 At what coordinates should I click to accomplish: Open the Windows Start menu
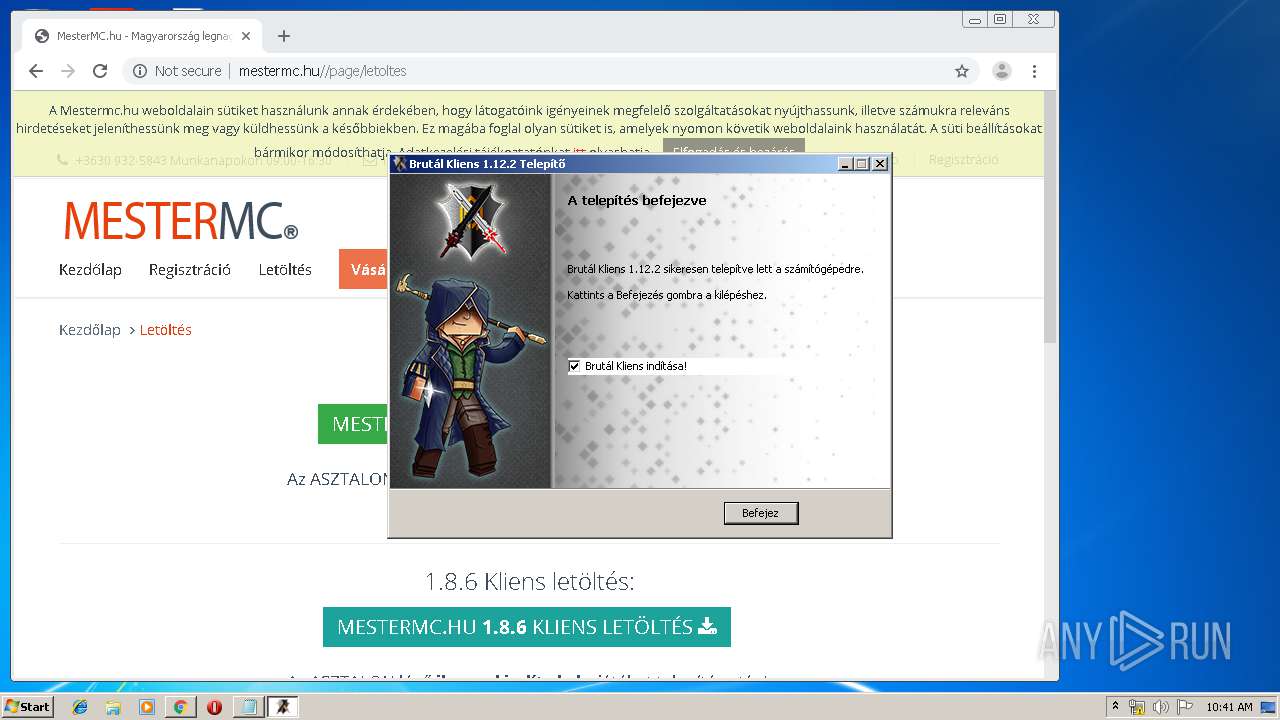[x=27, y=706]
